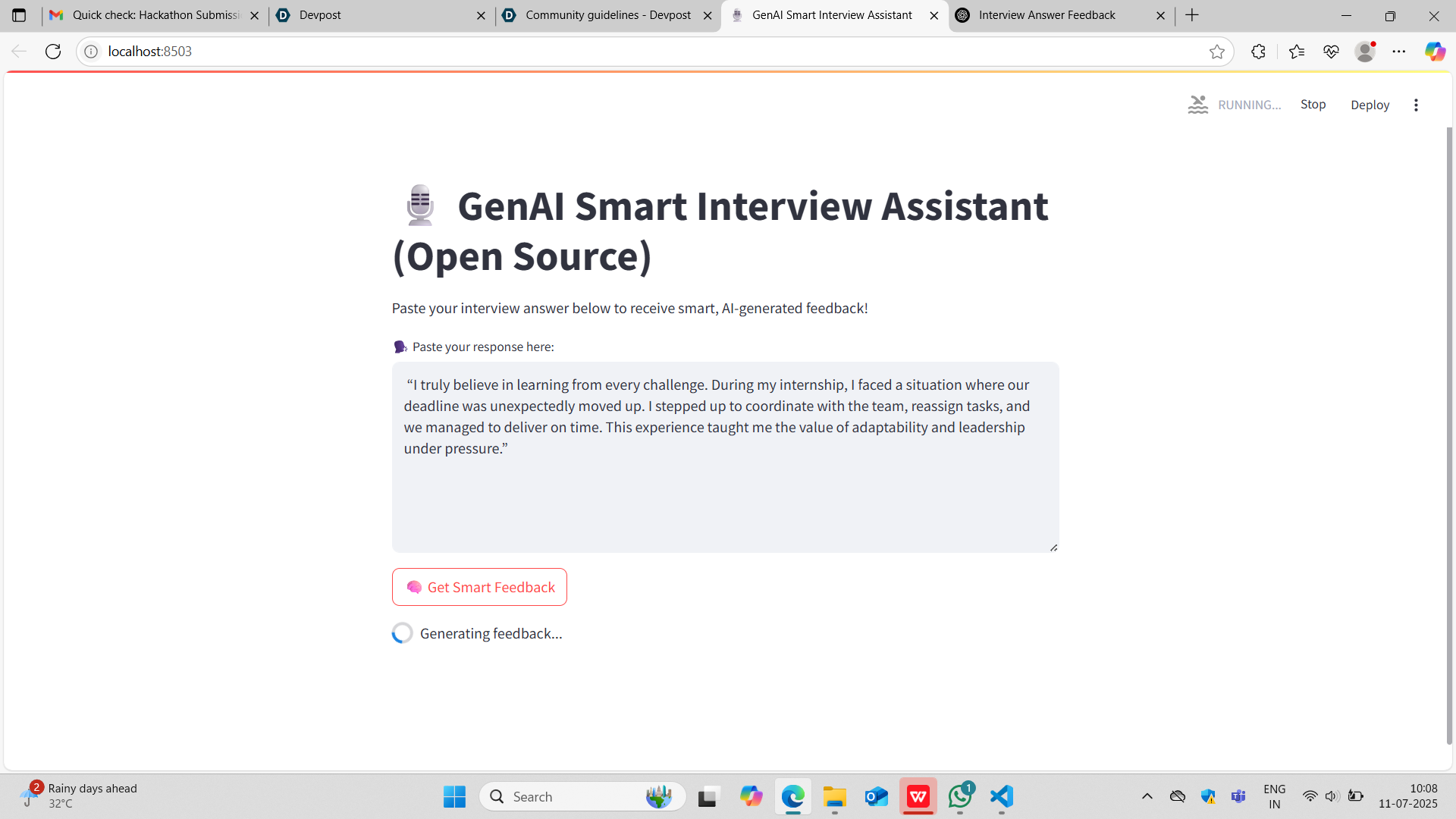Screen dimensions: 1456x819
Task: Click Stop to halt the Streamlit app
Action: tap(1313, 104)
